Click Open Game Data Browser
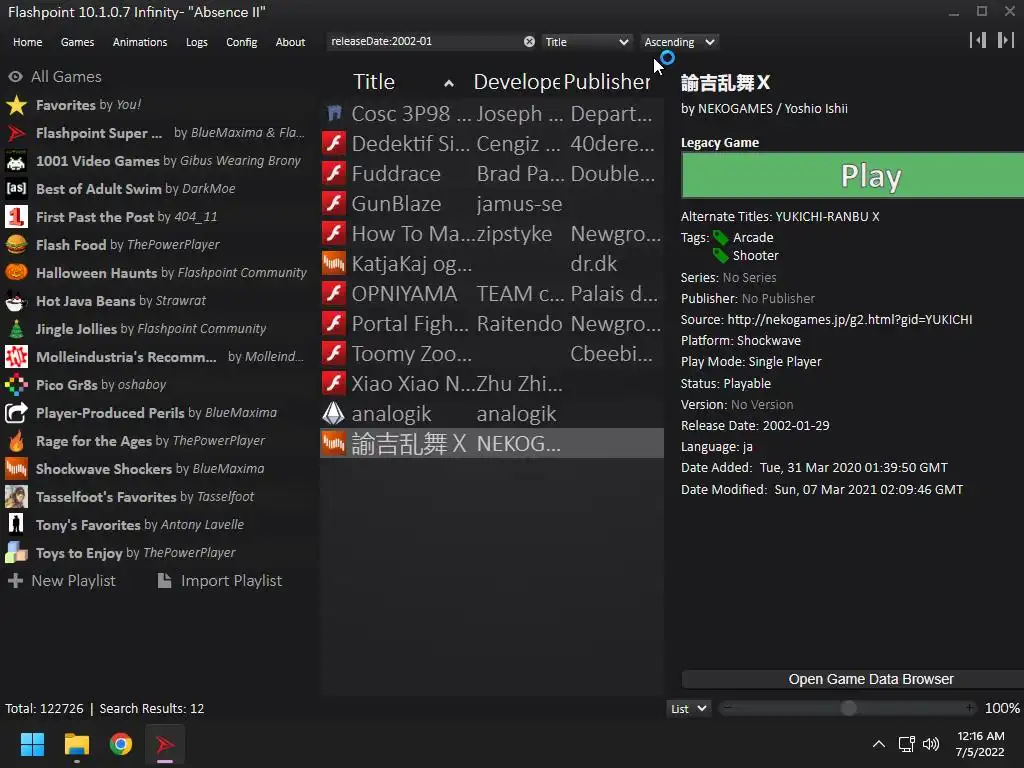1024x768 pixels. tap(852, 679)
